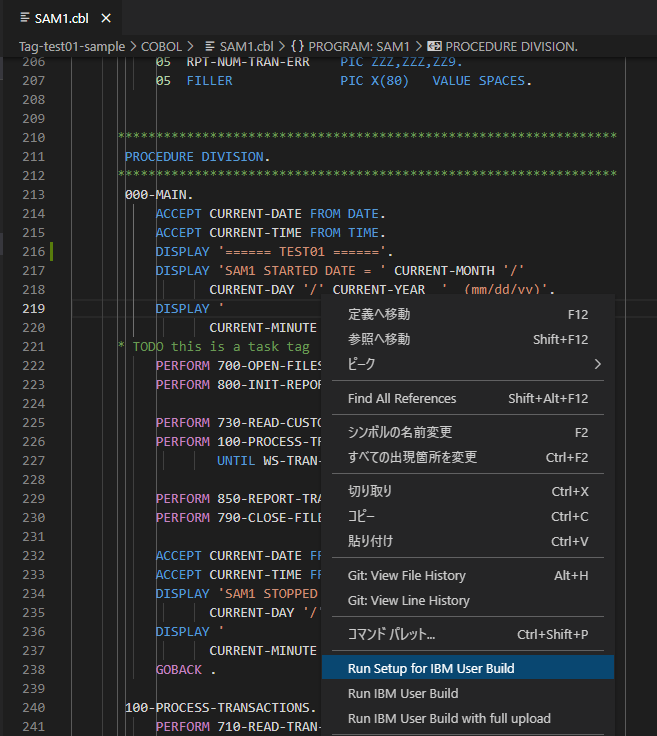Choose コピー from context menu
Viewport: 657px width, 736px height.
468,516
